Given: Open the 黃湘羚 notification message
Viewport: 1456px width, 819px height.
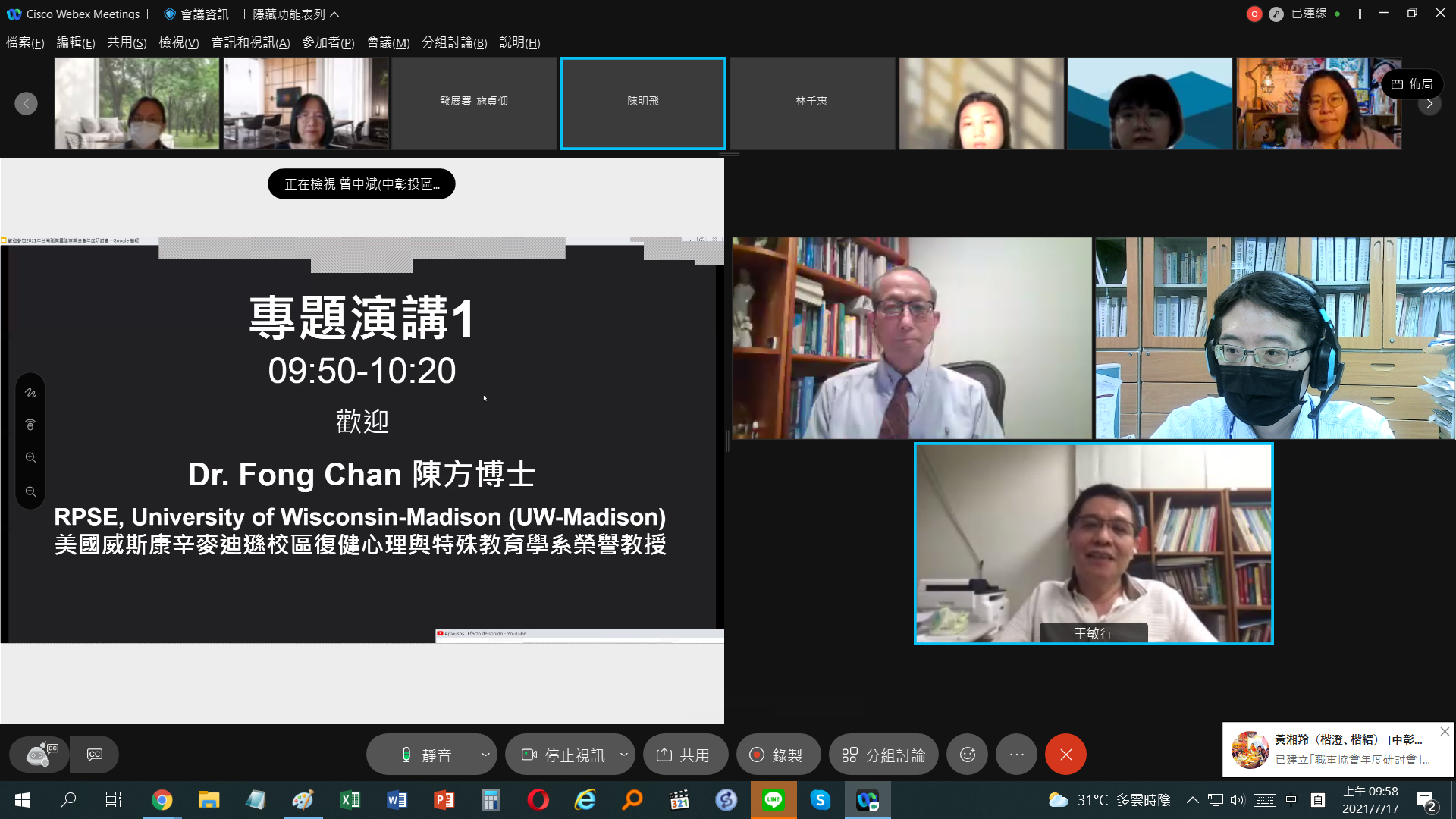Looking at the screenshot, I should point(1338,749).
